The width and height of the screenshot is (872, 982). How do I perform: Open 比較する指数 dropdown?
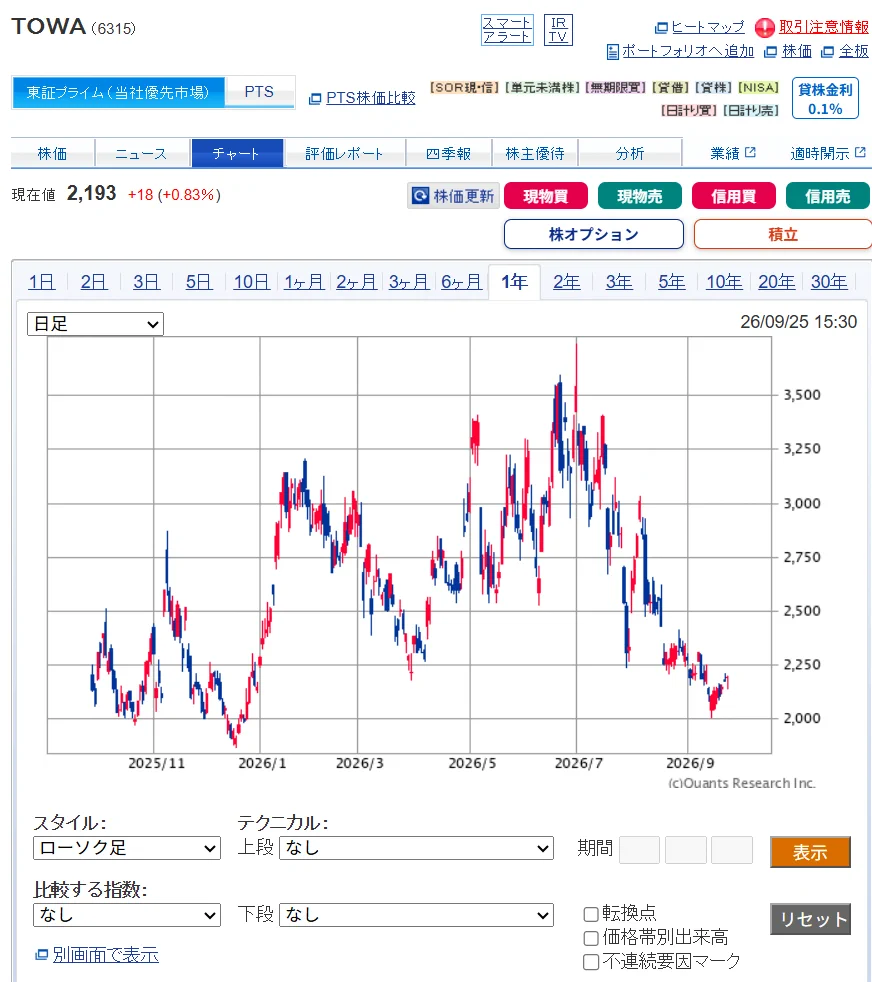[x=127, y=915]
